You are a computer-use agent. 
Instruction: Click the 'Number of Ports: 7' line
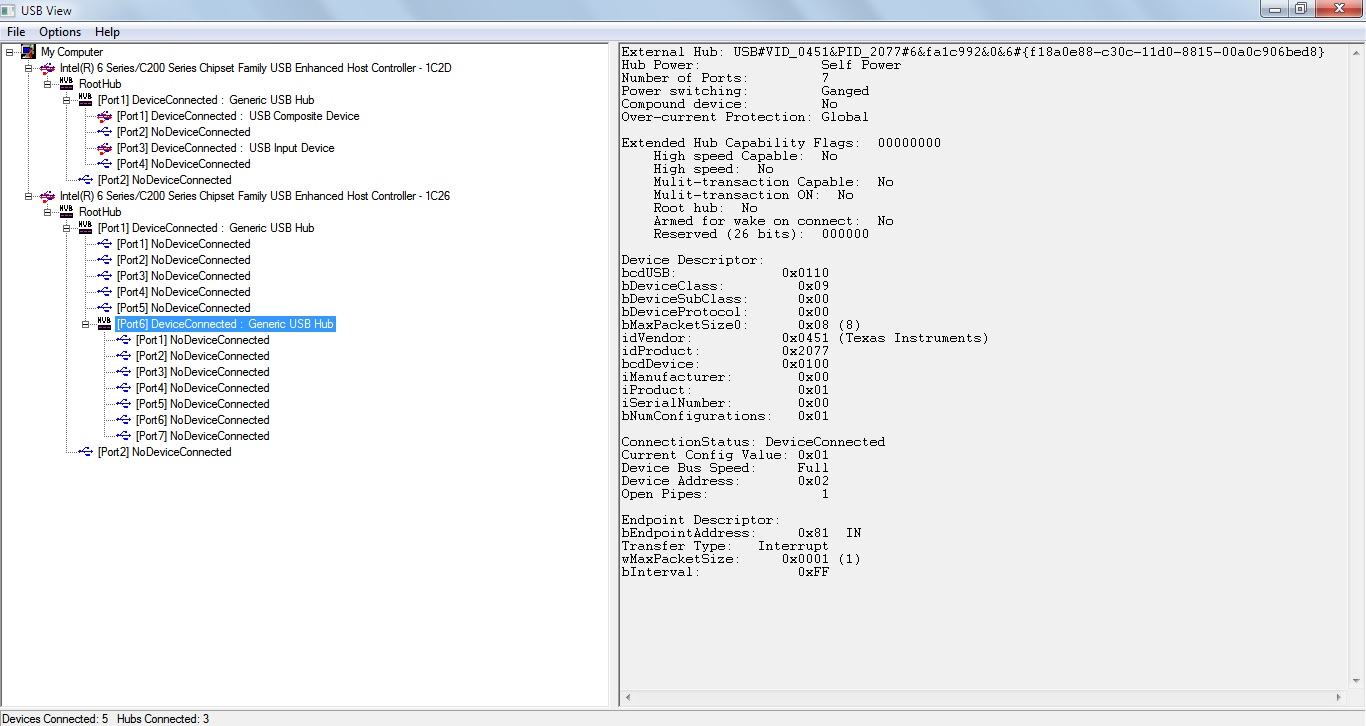click(x=725, y=78)
